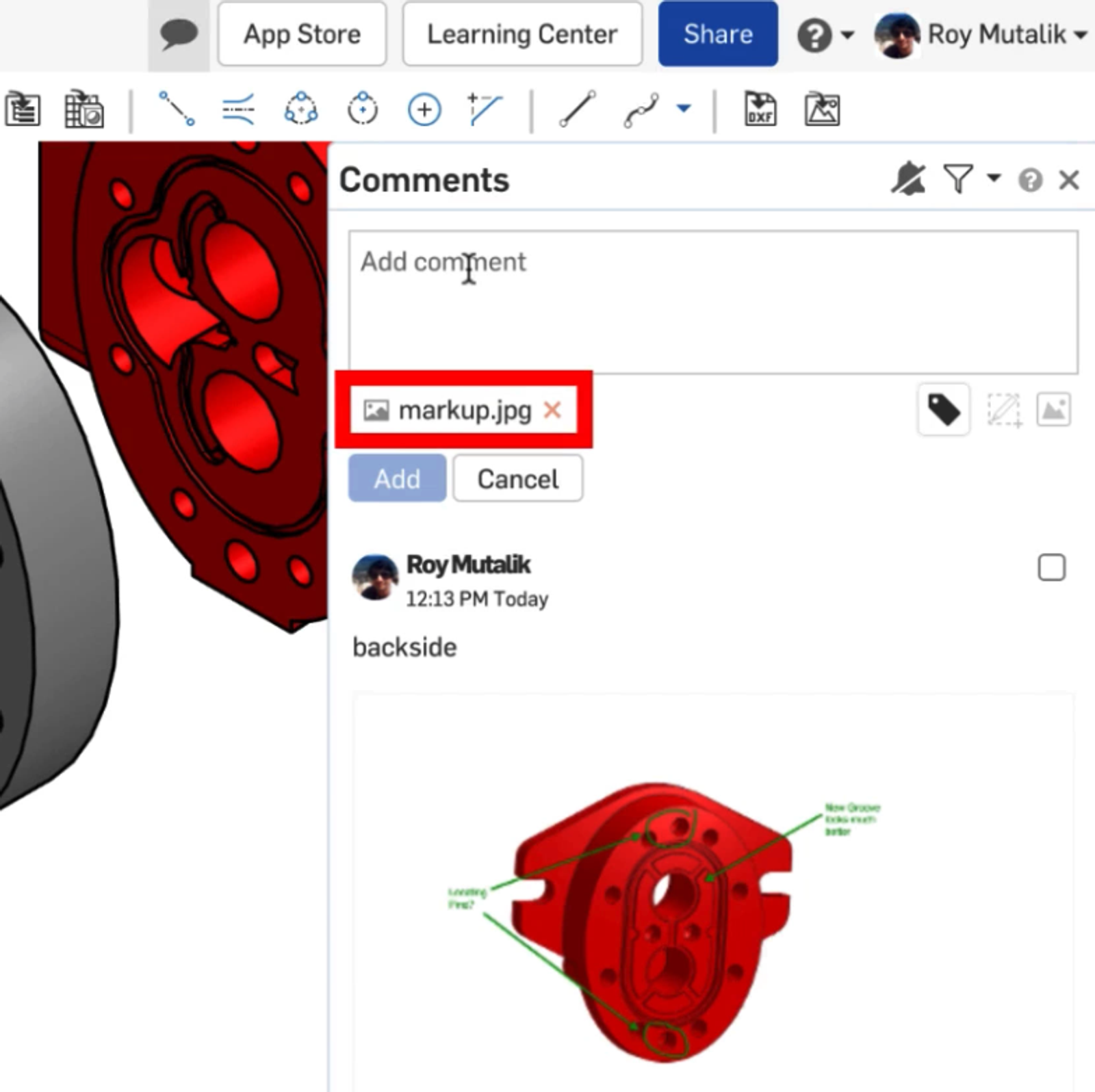The width and height of the screenshot is (1095, 1092).
Task: Click the blue Share button
Action: point(718,34)
